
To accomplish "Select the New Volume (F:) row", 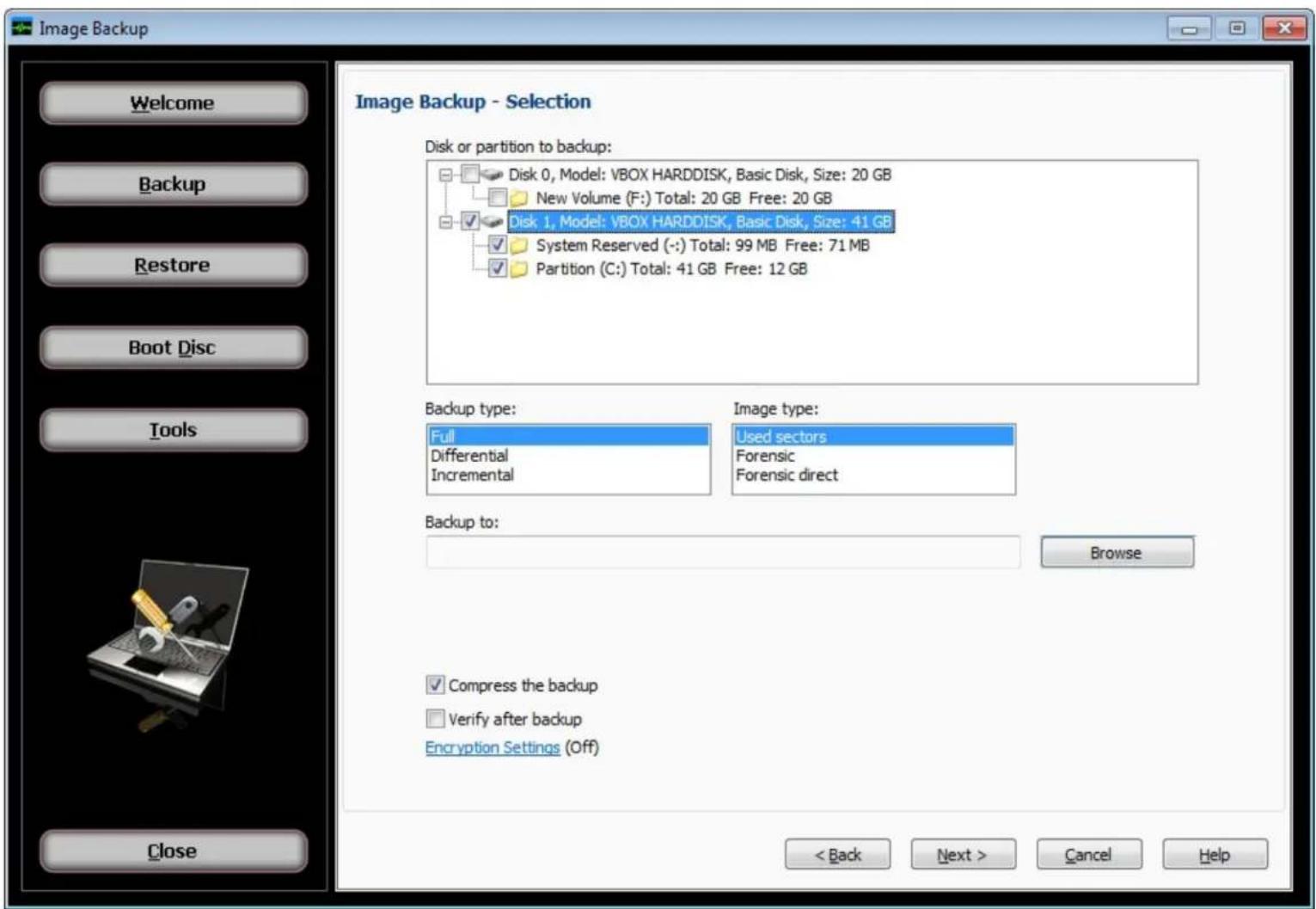I will tap(683, 198).
